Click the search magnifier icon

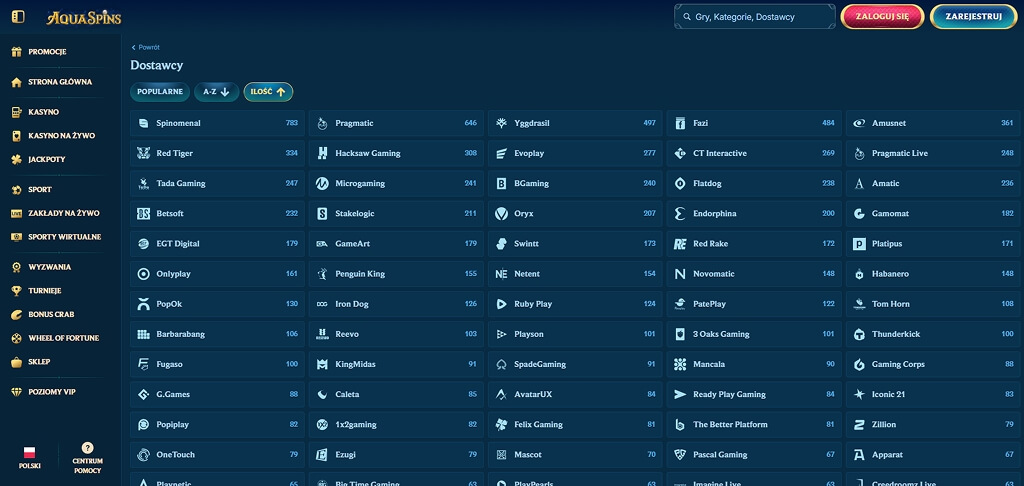[x=686, y=17]
